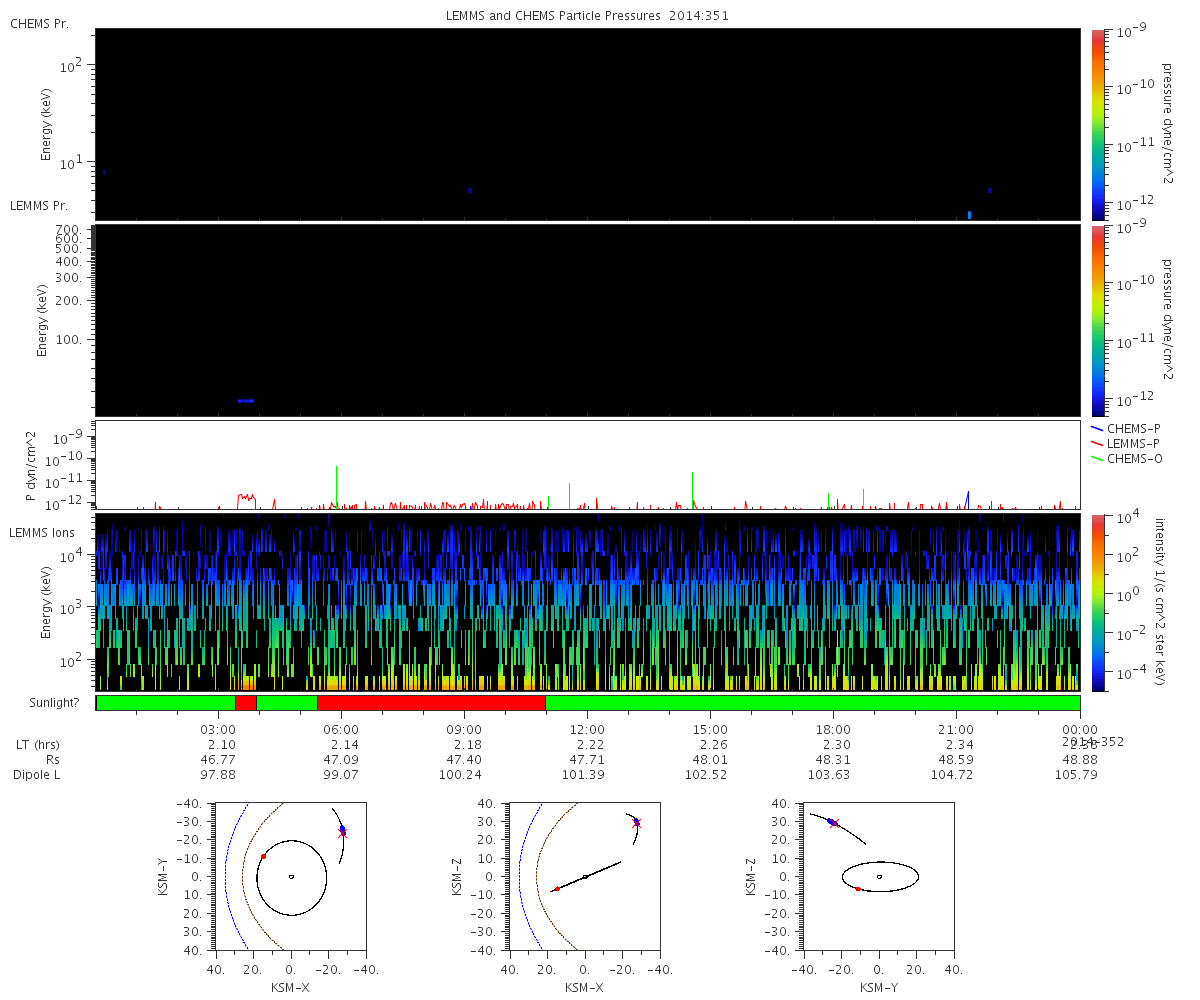Viewport: 1200px width, 1000px height.
Task: Click the short first red Sunlight segment
Action: (246, 703)
